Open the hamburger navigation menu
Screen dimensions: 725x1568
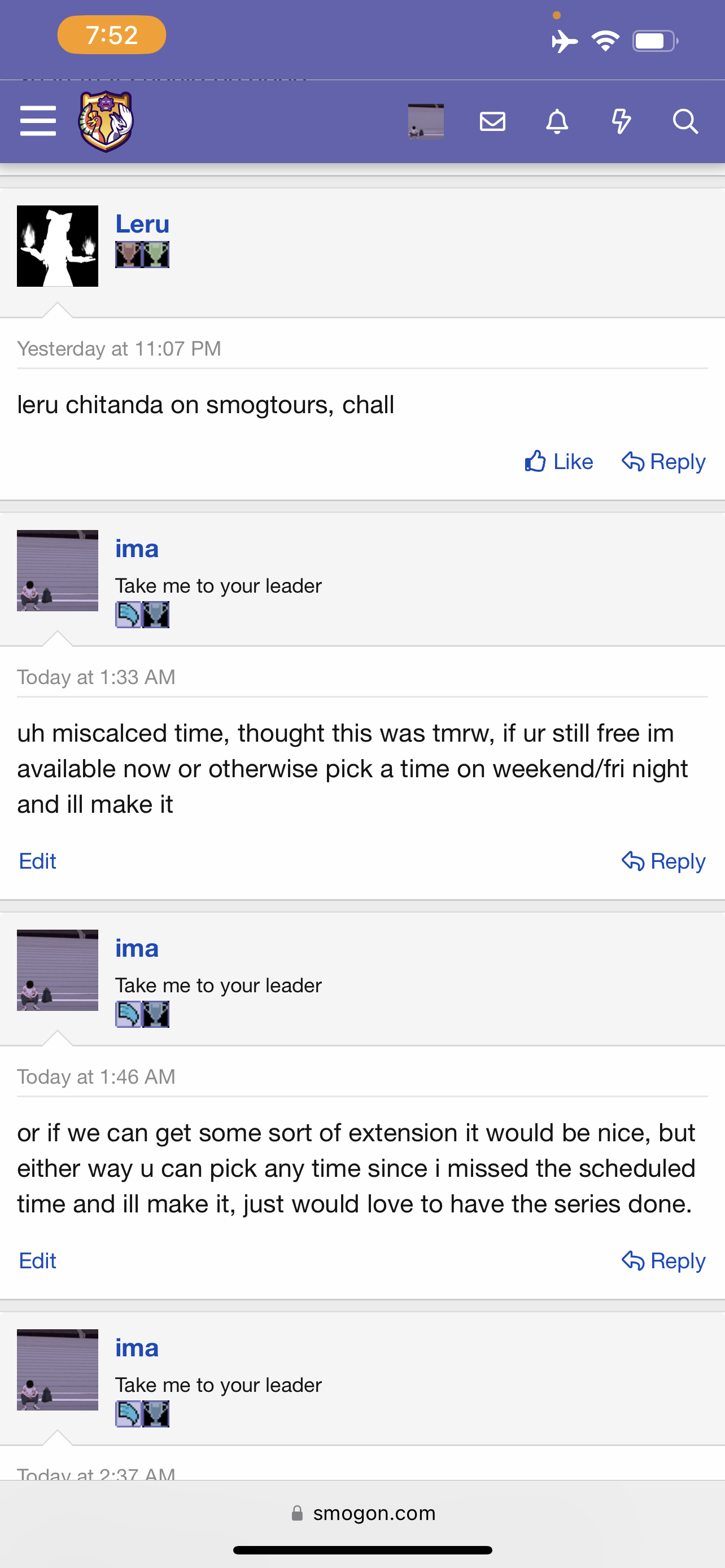point(38,121)
